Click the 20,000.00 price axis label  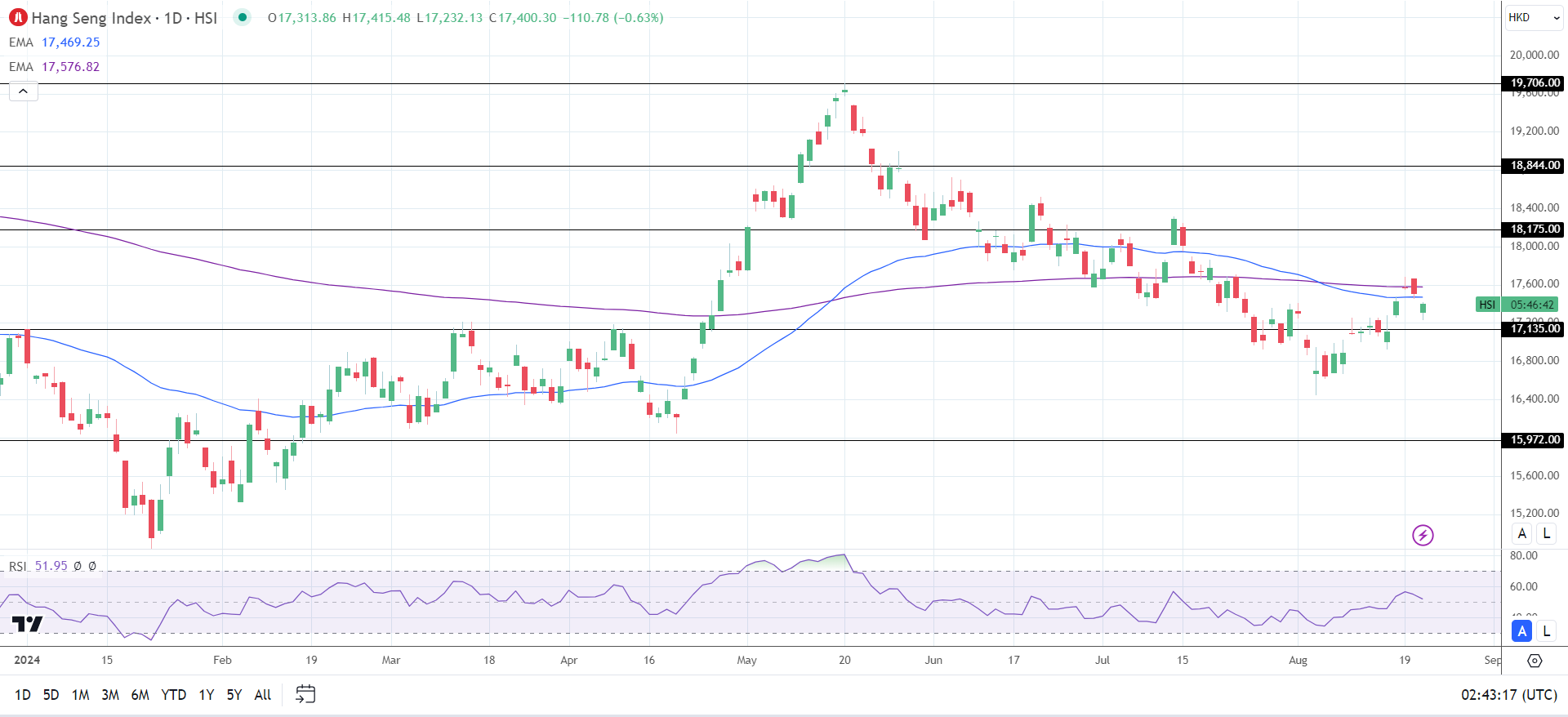[x=1535, y=55]
